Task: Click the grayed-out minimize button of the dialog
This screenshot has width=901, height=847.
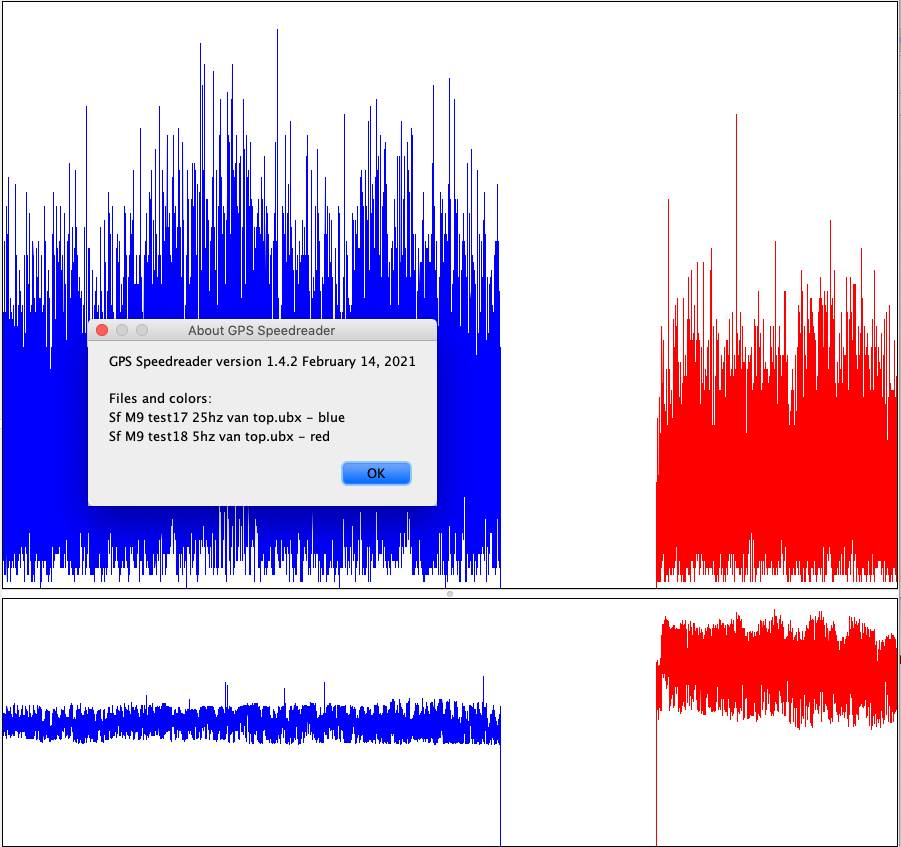Action: pos(122,330)
